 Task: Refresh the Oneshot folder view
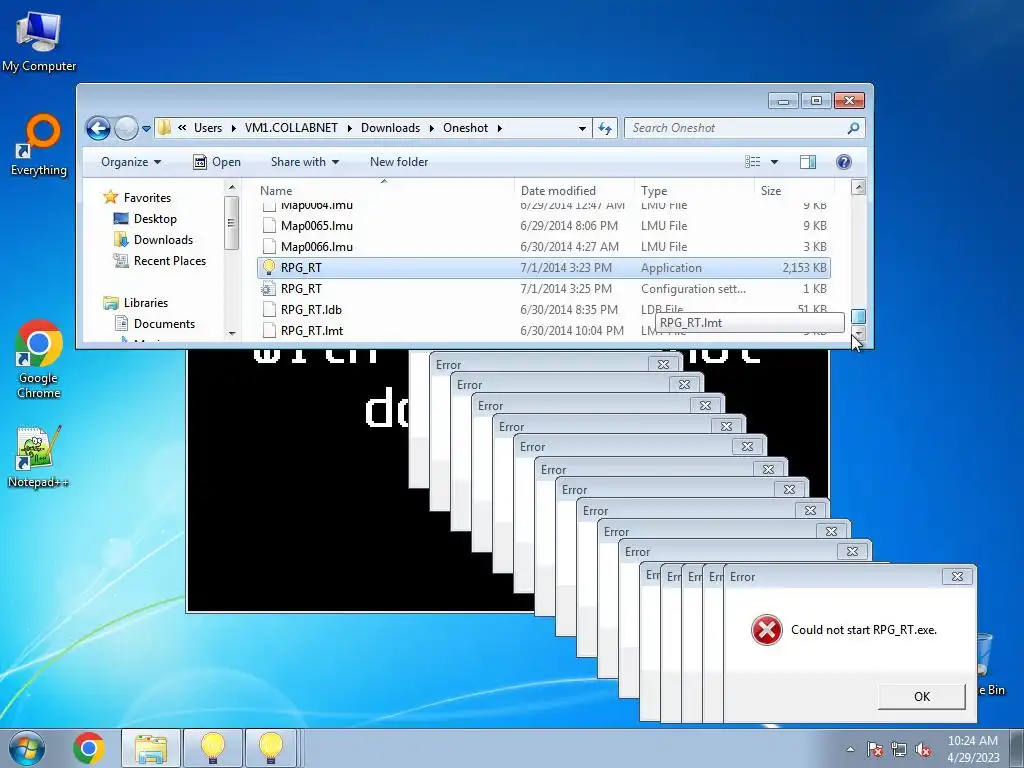pyautogui.click(x=605, y=128)
